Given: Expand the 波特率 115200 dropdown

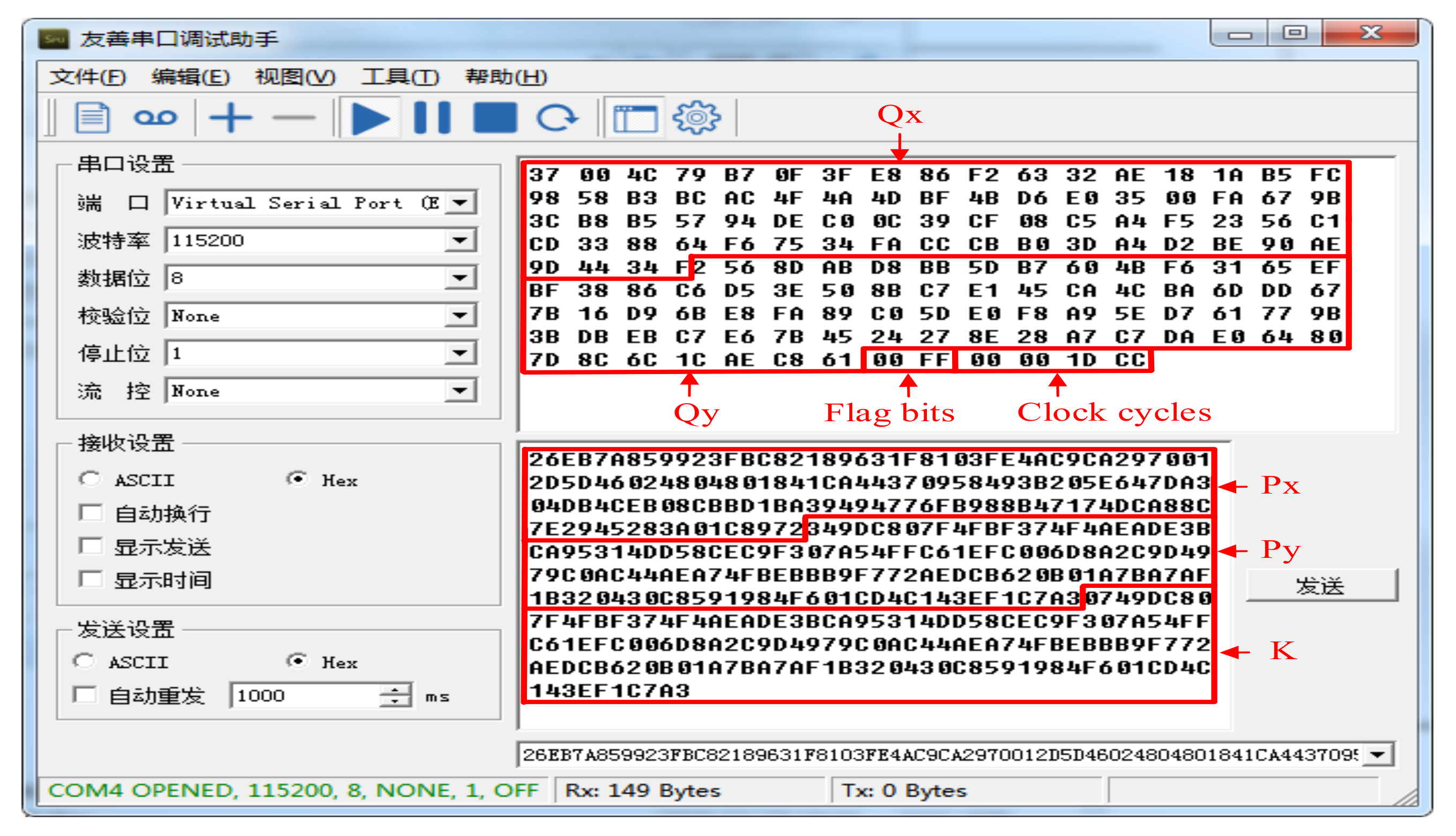Looking at the screenshot, I should point(460,241).
